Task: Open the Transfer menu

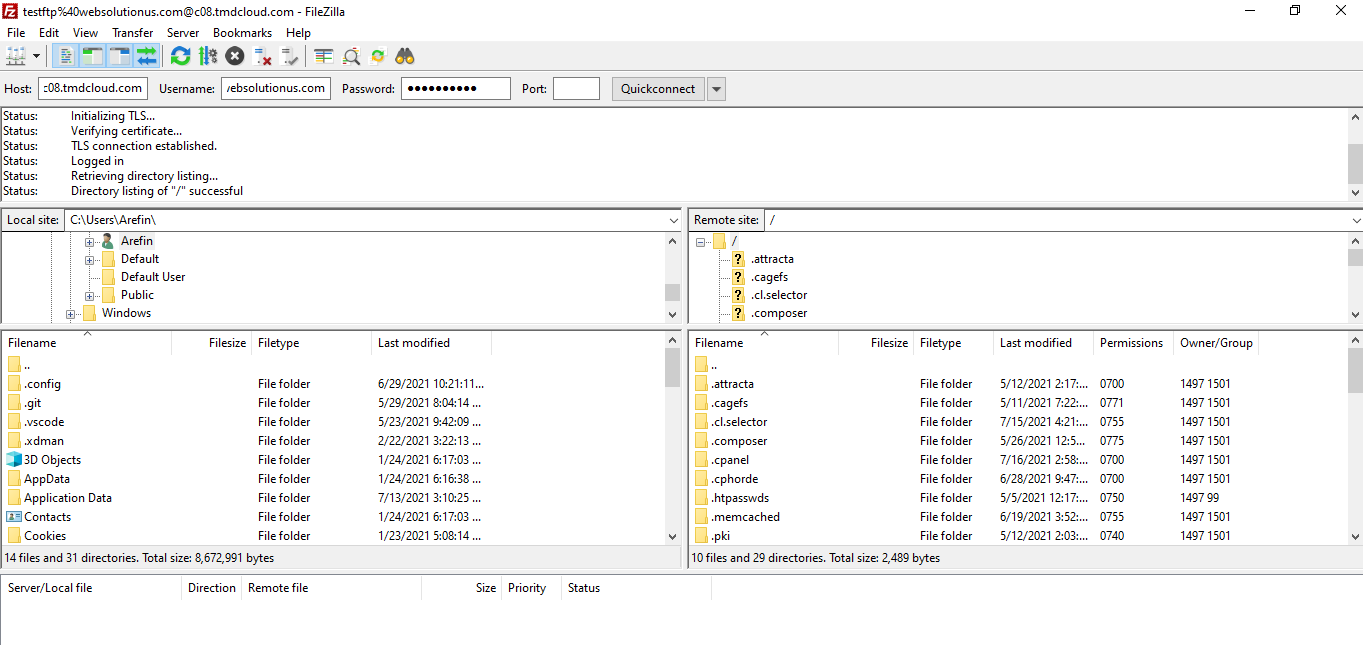Action: coord(132,33)
